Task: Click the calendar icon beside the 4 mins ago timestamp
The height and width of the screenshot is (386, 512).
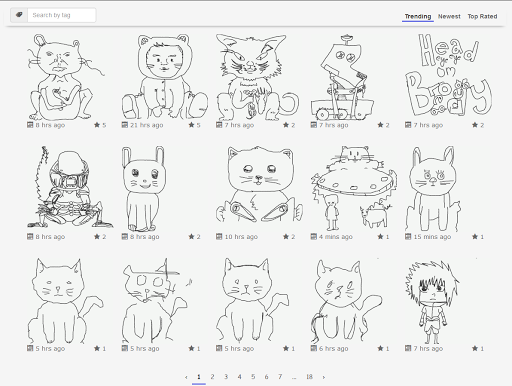Action: tap(314, 237)
